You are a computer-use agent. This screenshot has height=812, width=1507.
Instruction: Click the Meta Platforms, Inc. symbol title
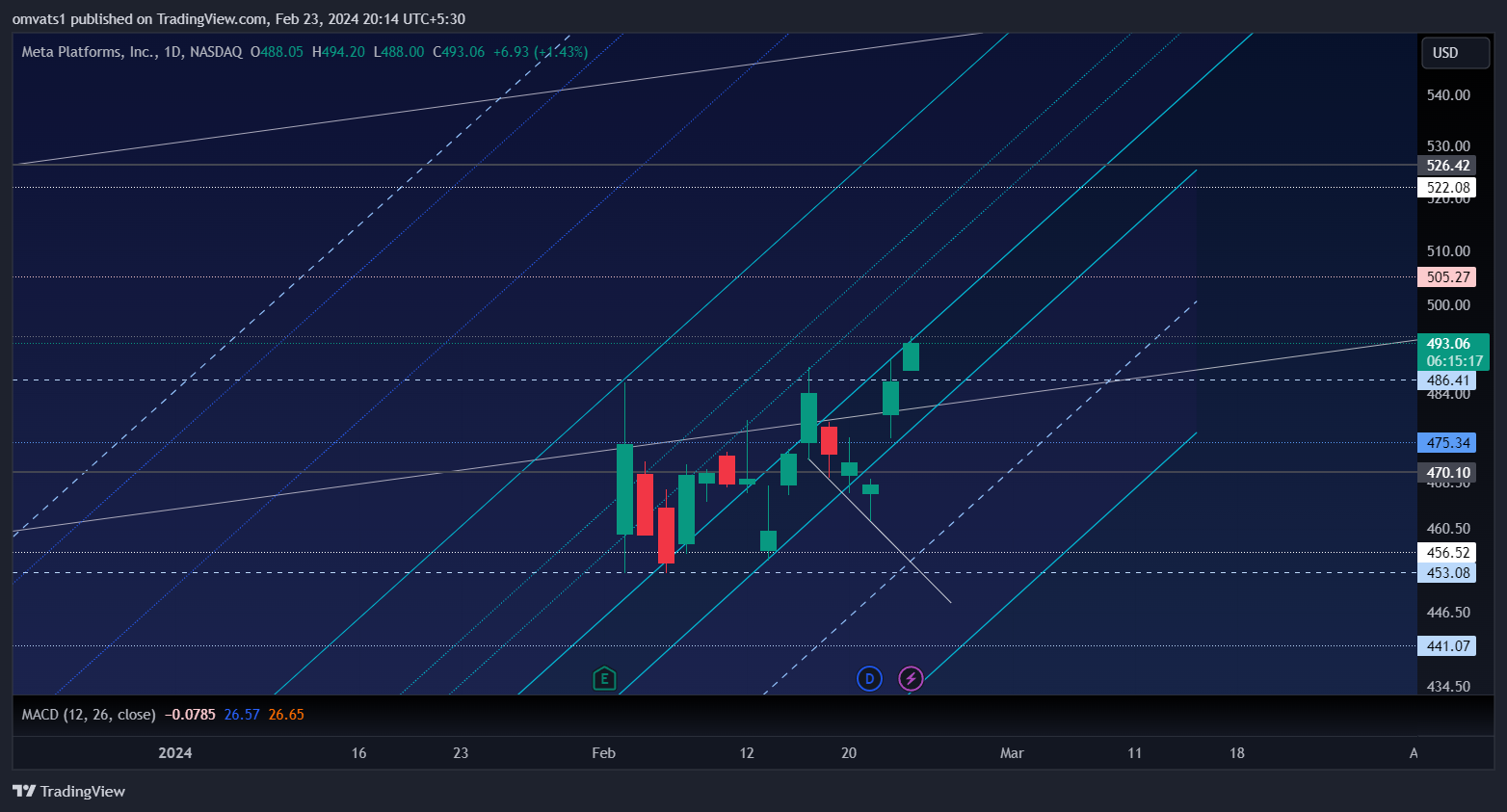[89, 52]
